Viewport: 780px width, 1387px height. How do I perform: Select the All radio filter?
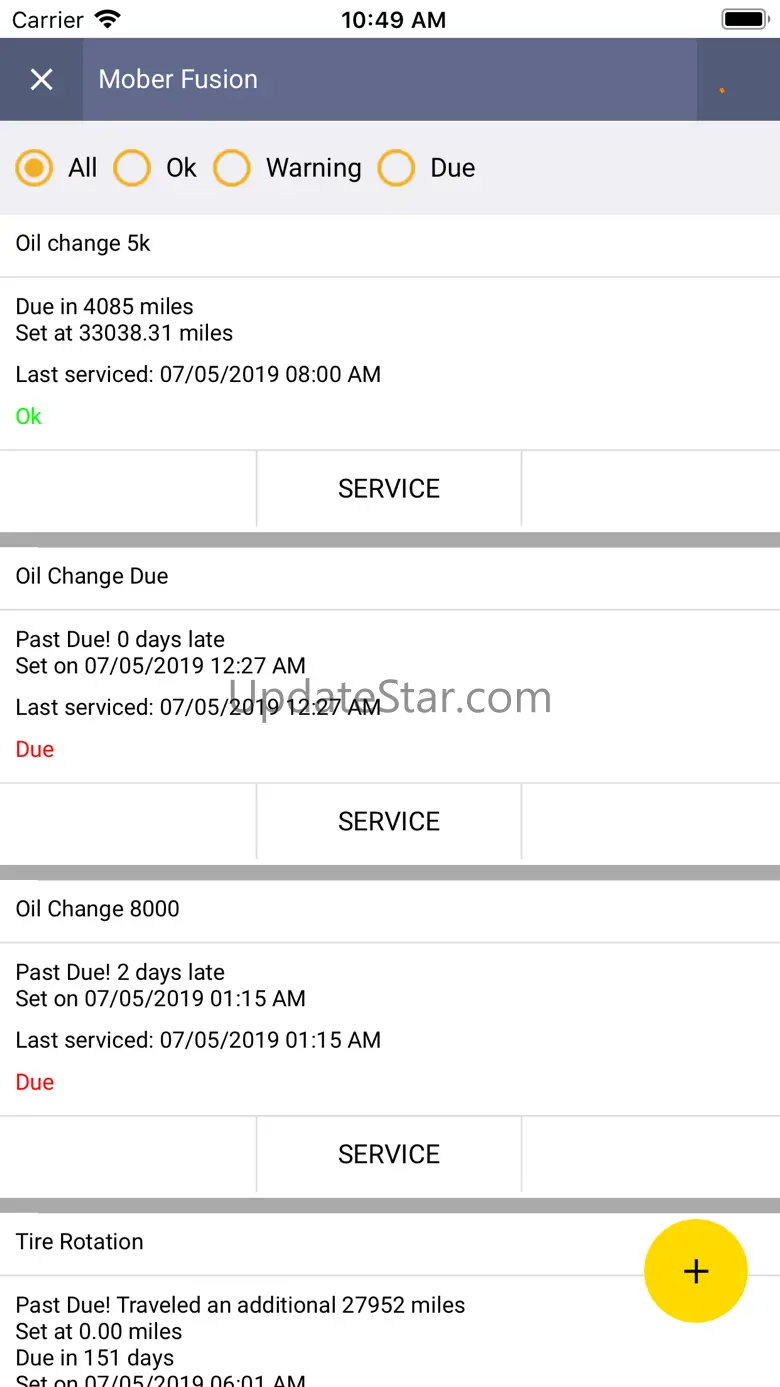(x=34, y=168)
